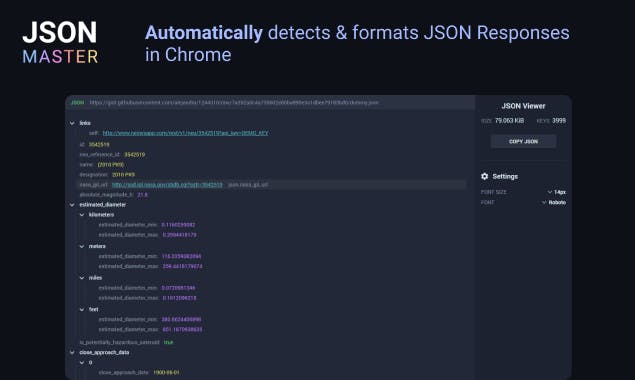This screenshot has width=635, height=380.
Task: Click the kilometers estimated_diameter_max value
Action: (179, 235)
